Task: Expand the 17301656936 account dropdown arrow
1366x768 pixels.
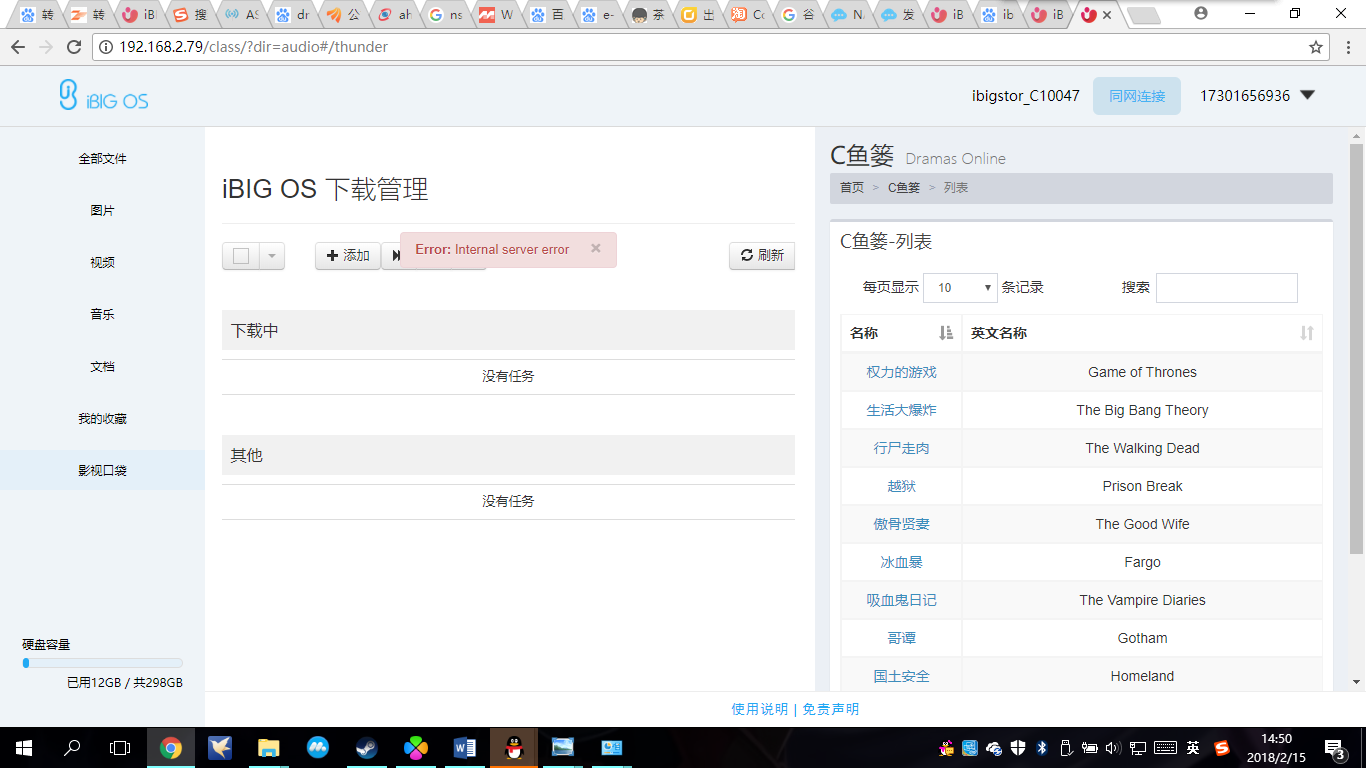Action: pos(1306,96)
